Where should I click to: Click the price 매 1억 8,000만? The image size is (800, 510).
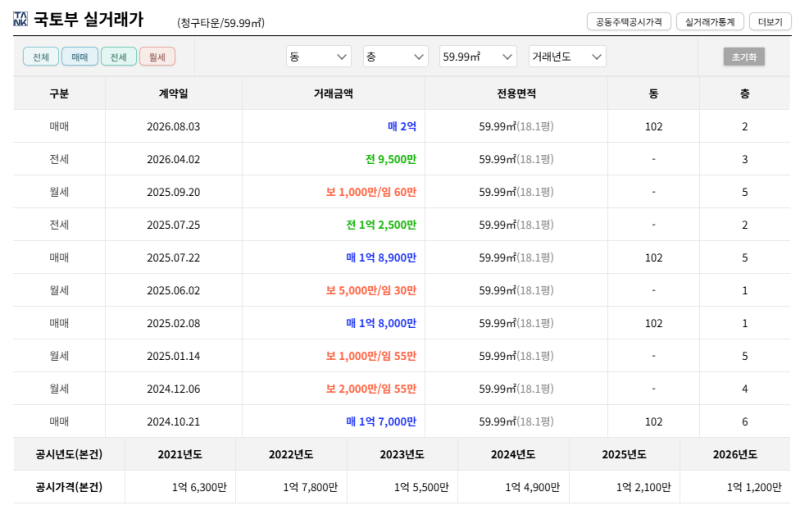click(x=381, y=323)
